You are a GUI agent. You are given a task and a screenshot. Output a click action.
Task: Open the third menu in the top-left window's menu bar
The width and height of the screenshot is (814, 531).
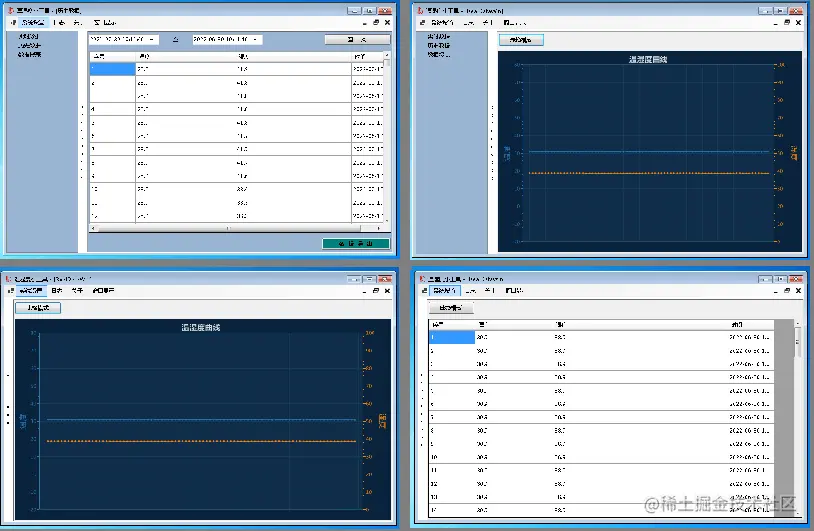78,23
